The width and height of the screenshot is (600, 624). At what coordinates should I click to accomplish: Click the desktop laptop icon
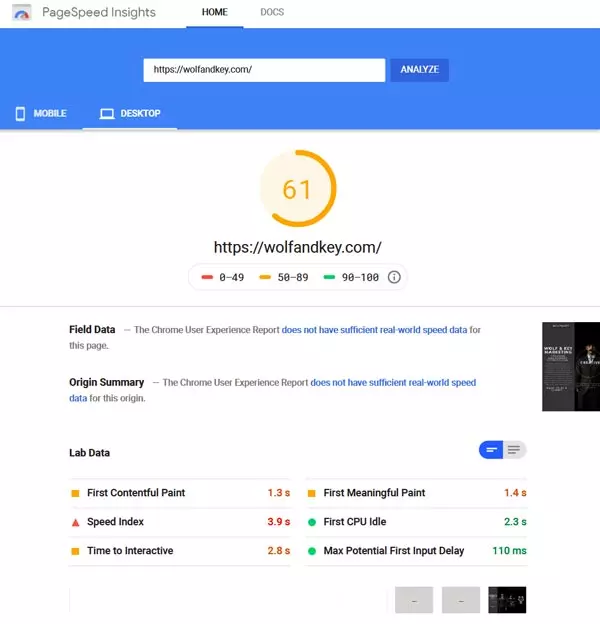(x=107, y=114)
